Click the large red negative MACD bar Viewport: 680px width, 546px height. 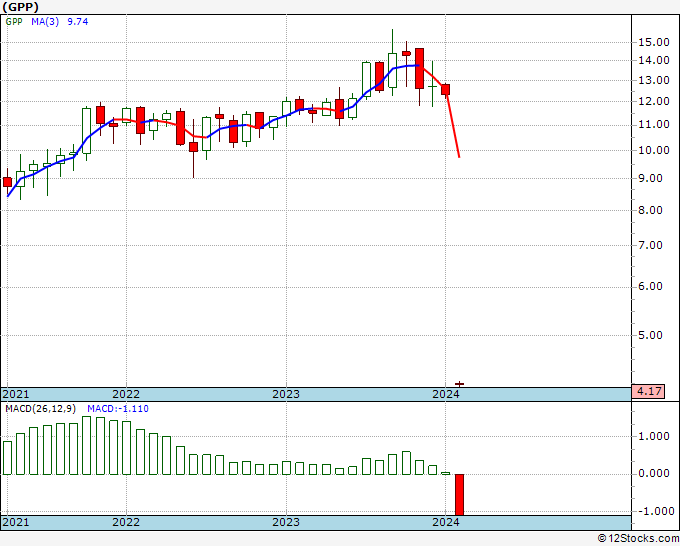click(x=459, y=494)
